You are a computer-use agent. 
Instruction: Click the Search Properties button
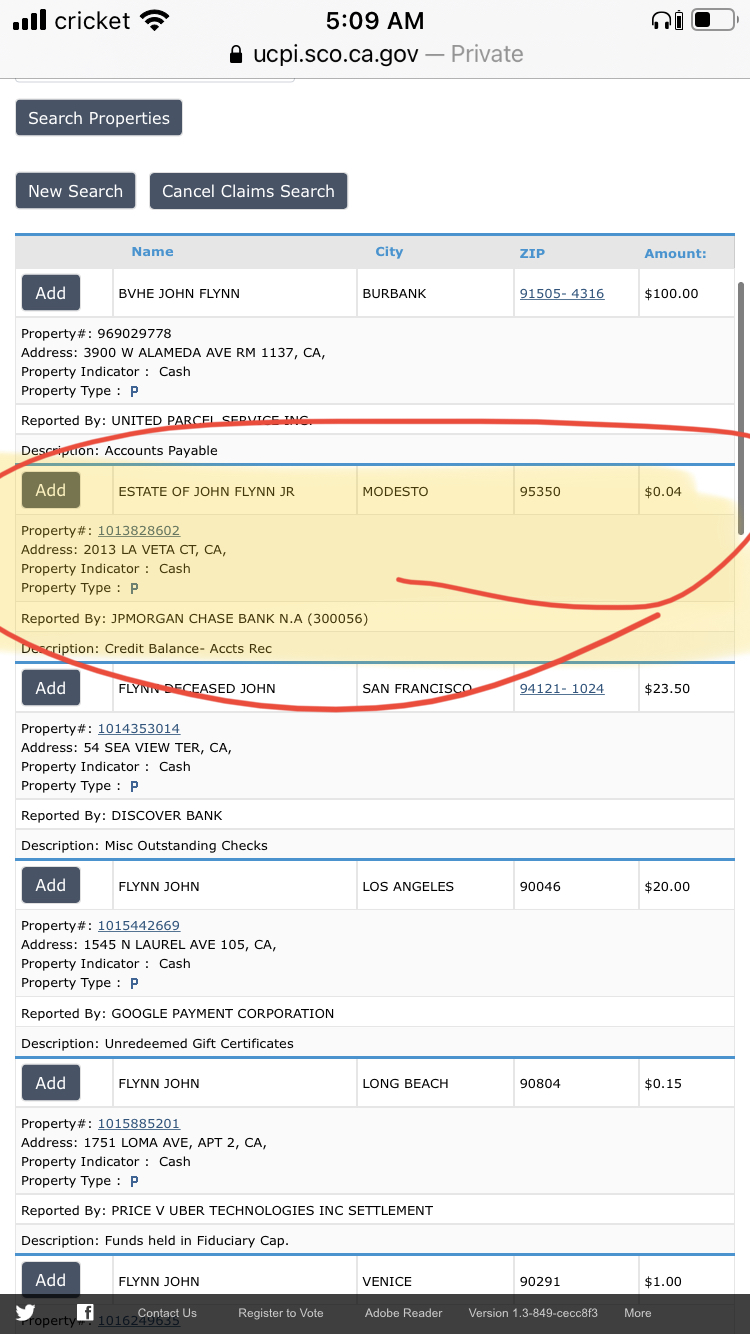pyautogui.click(x=99, y=118)
